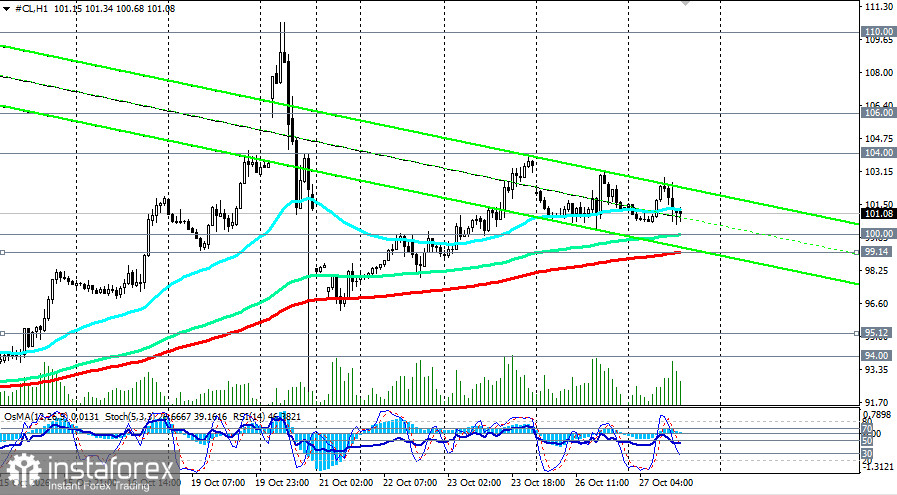Click the -1.3121 indicator scale value
The height and width of the screenshot is (495, 897).
tap(878, 466)
